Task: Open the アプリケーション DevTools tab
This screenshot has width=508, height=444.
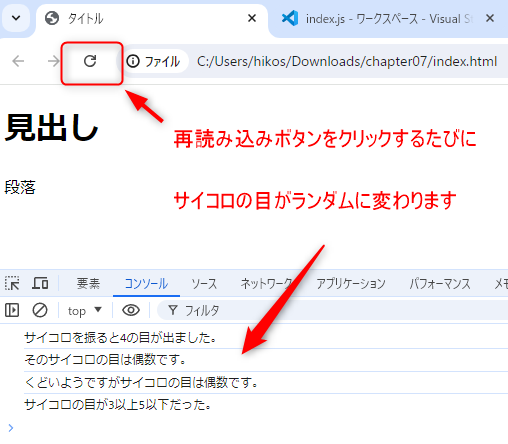Action: tap(351, 284)
